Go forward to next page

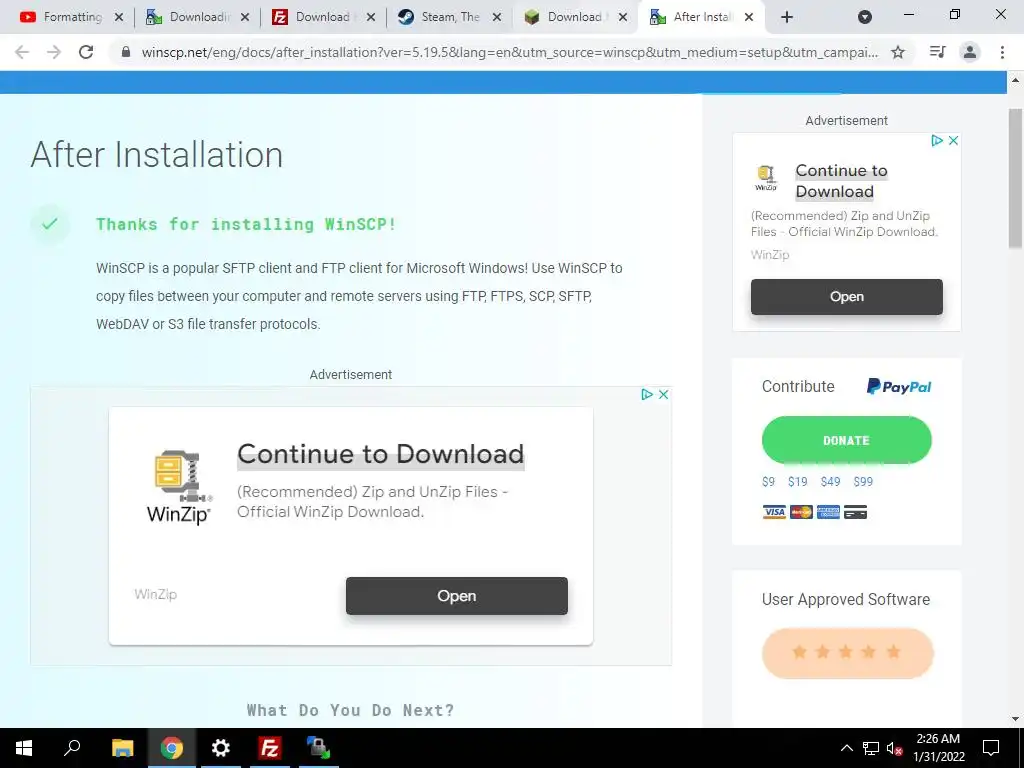point(54,52)
